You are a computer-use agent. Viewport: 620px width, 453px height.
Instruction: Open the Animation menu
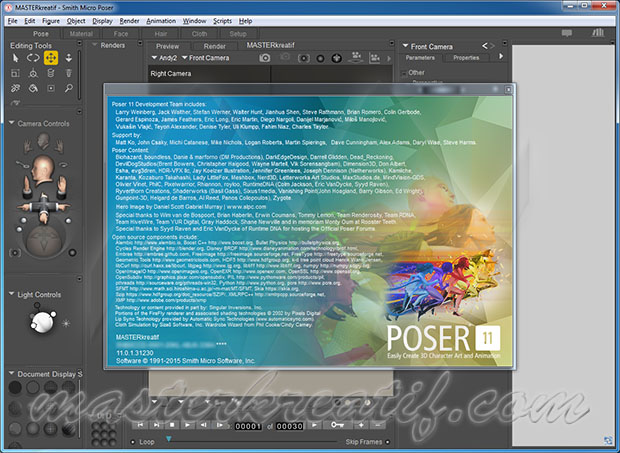(161, 21)
